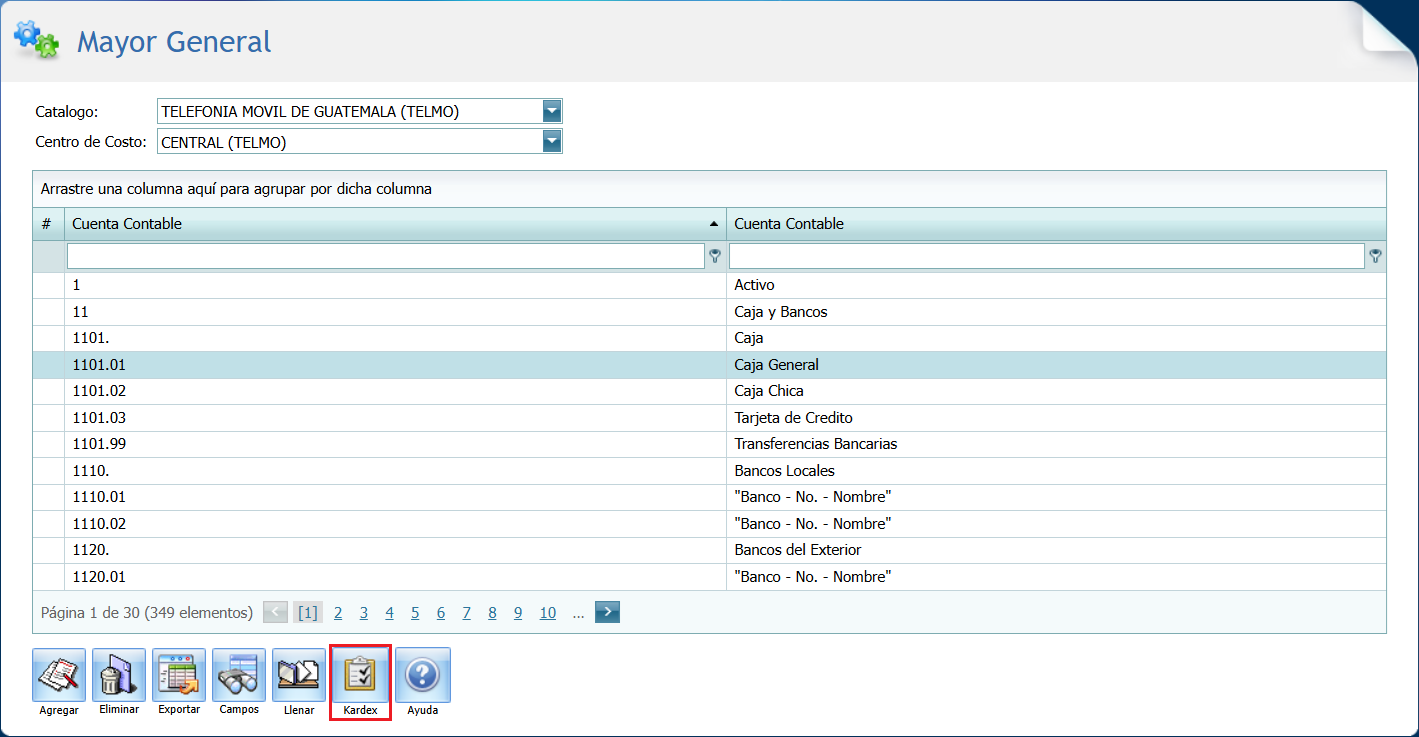The width and height of the screenshot is (1419, 737).
Task: Click the account code filter input field
Action: 385,256
